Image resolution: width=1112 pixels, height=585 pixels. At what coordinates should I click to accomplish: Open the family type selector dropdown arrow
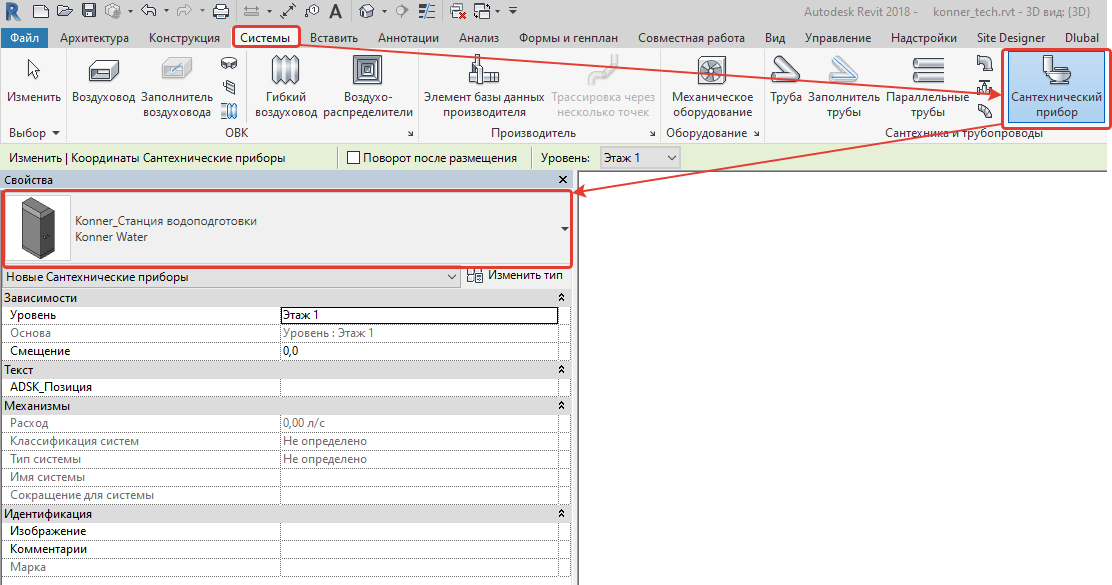[x=565, y=229]
